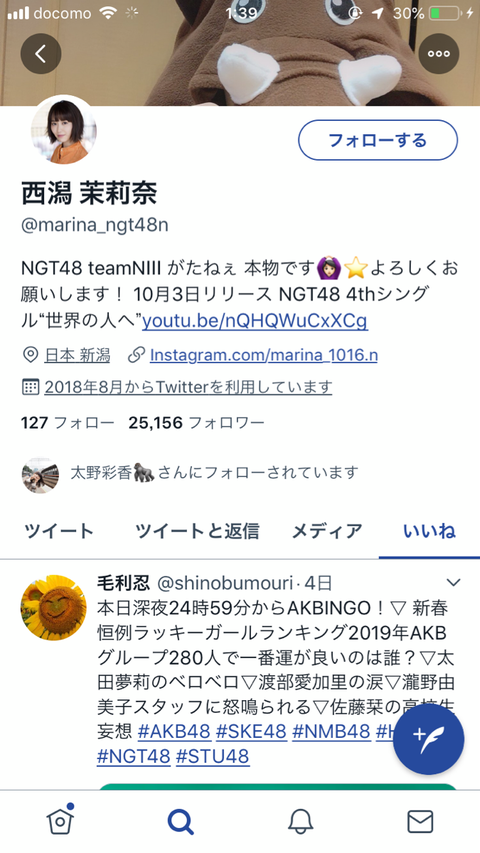Open the three-dot more options menu

439,54
